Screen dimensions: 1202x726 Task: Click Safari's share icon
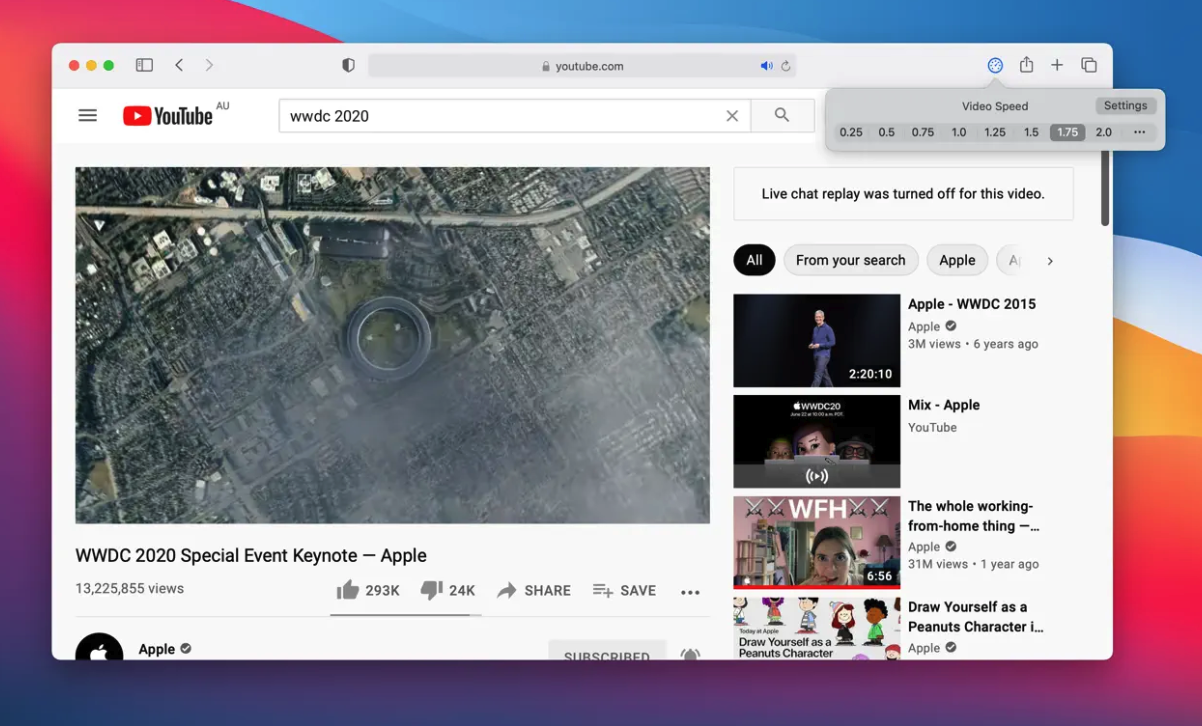coord(1026,65)
